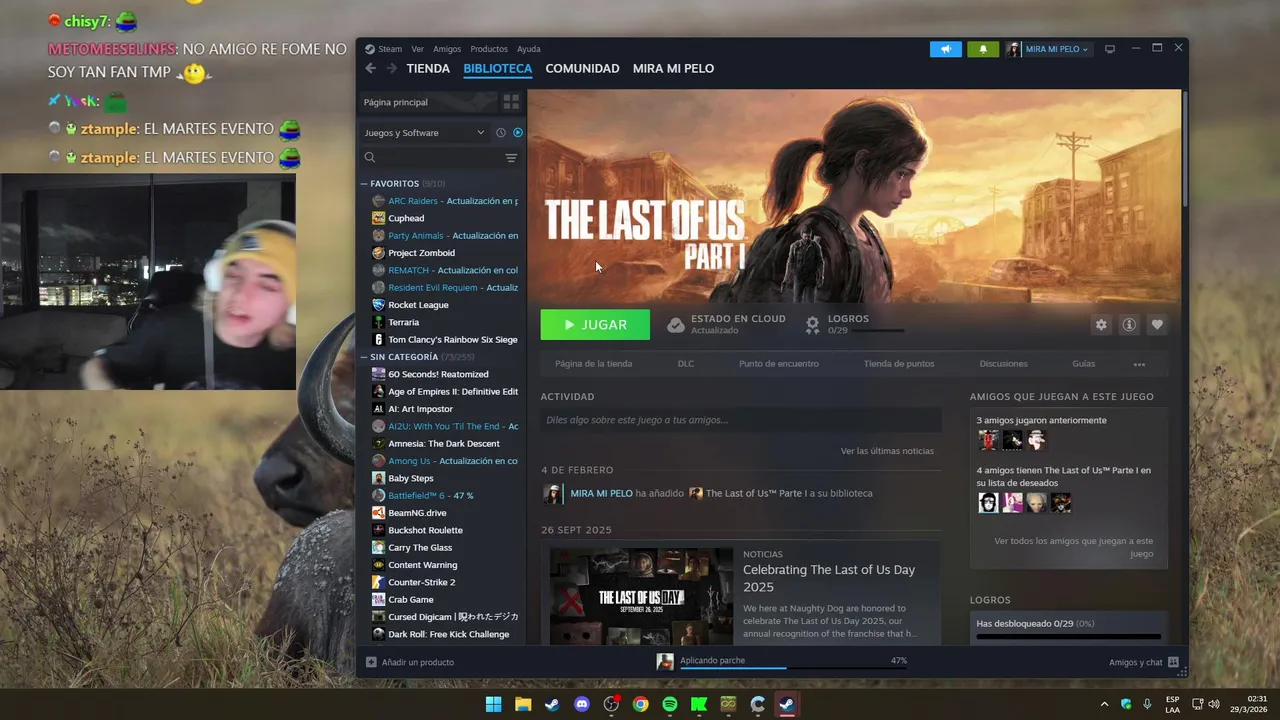
Task: Select Terraria in the library list
Action: (x=403, y=322)
